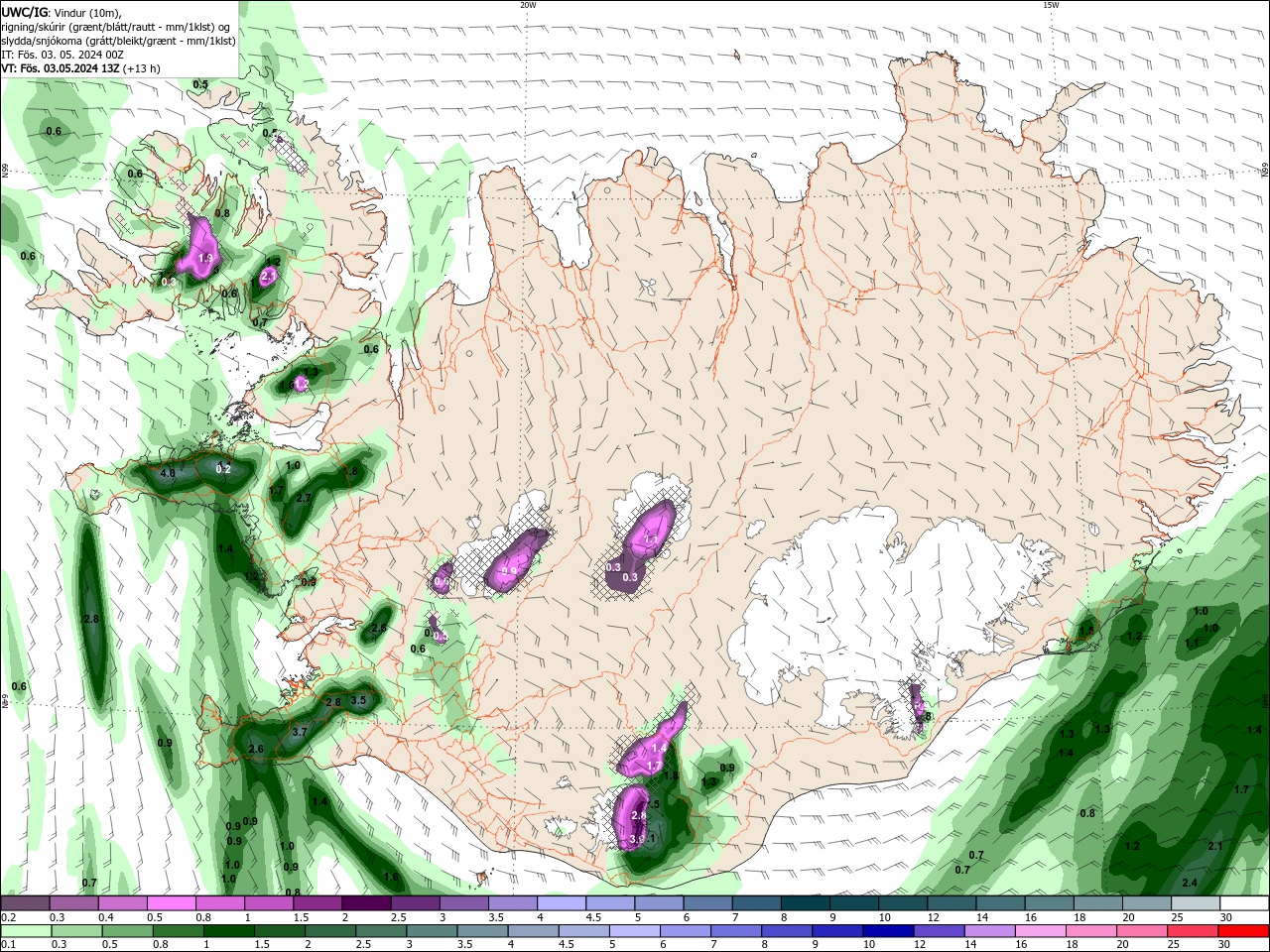Click the 'rigning/skúrir' description line

click(x=117, y=27)
